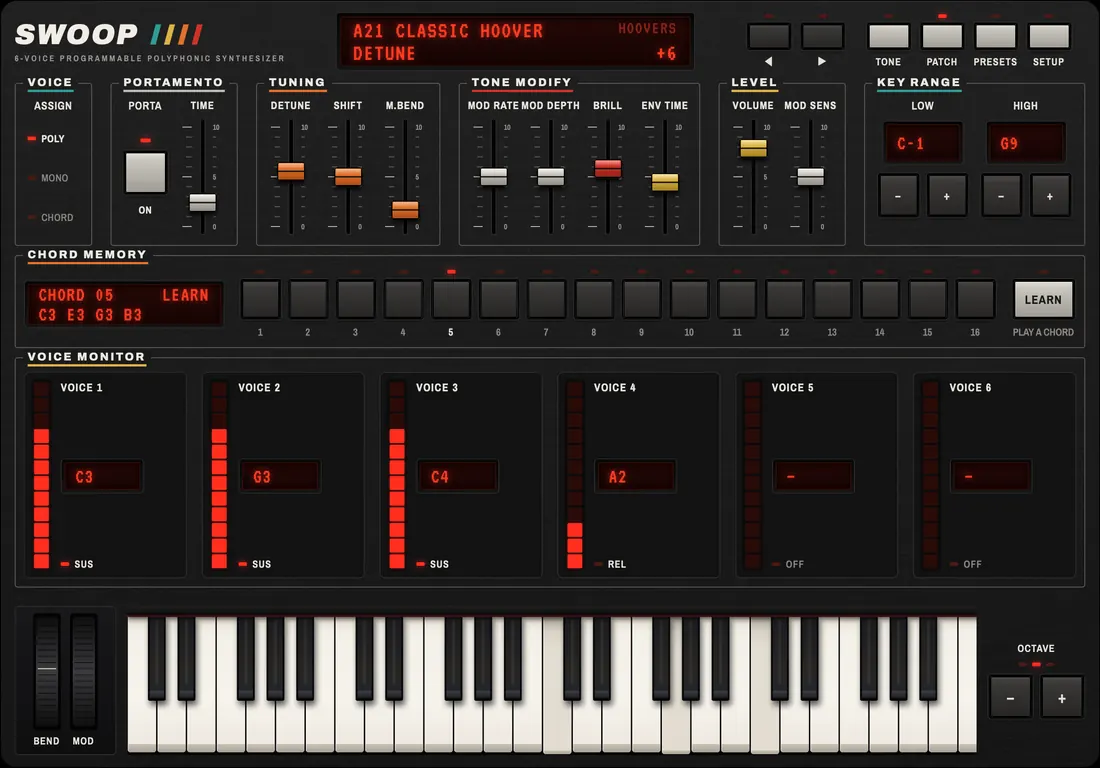Click the M.BEND slider handle
1100x768 pixels.
[405, 209]
